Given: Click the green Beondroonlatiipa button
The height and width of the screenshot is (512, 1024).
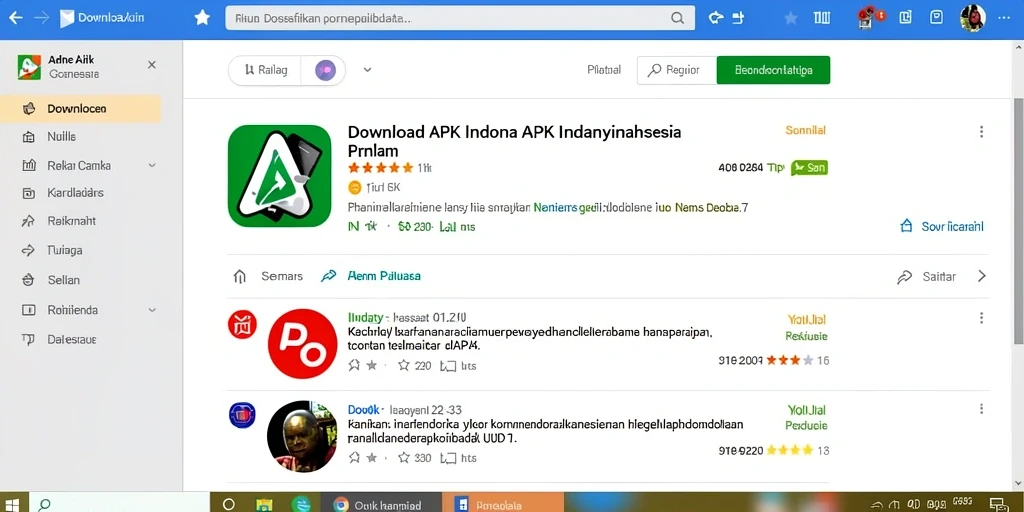Looking at the screenshot, I should [x=773, y=70].
